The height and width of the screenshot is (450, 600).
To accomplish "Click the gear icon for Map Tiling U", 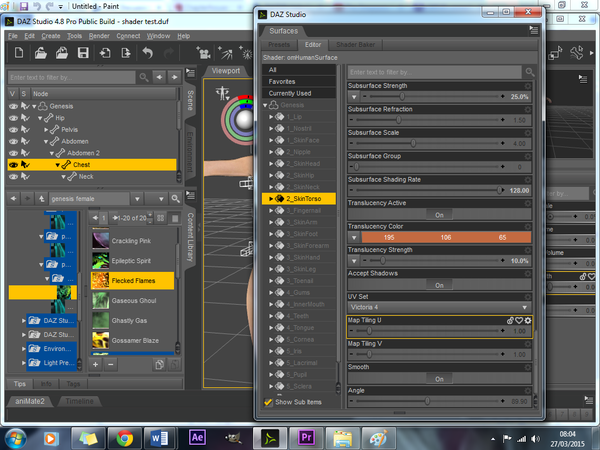I will 528,321.
